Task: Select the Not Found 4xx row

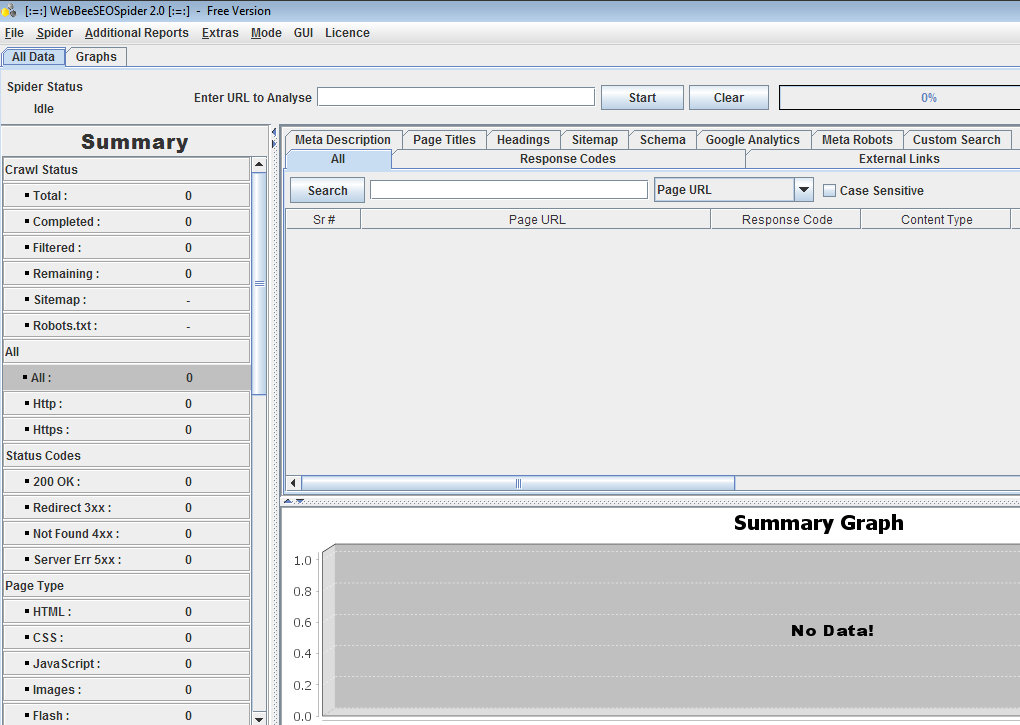Action: pos(127,534)
